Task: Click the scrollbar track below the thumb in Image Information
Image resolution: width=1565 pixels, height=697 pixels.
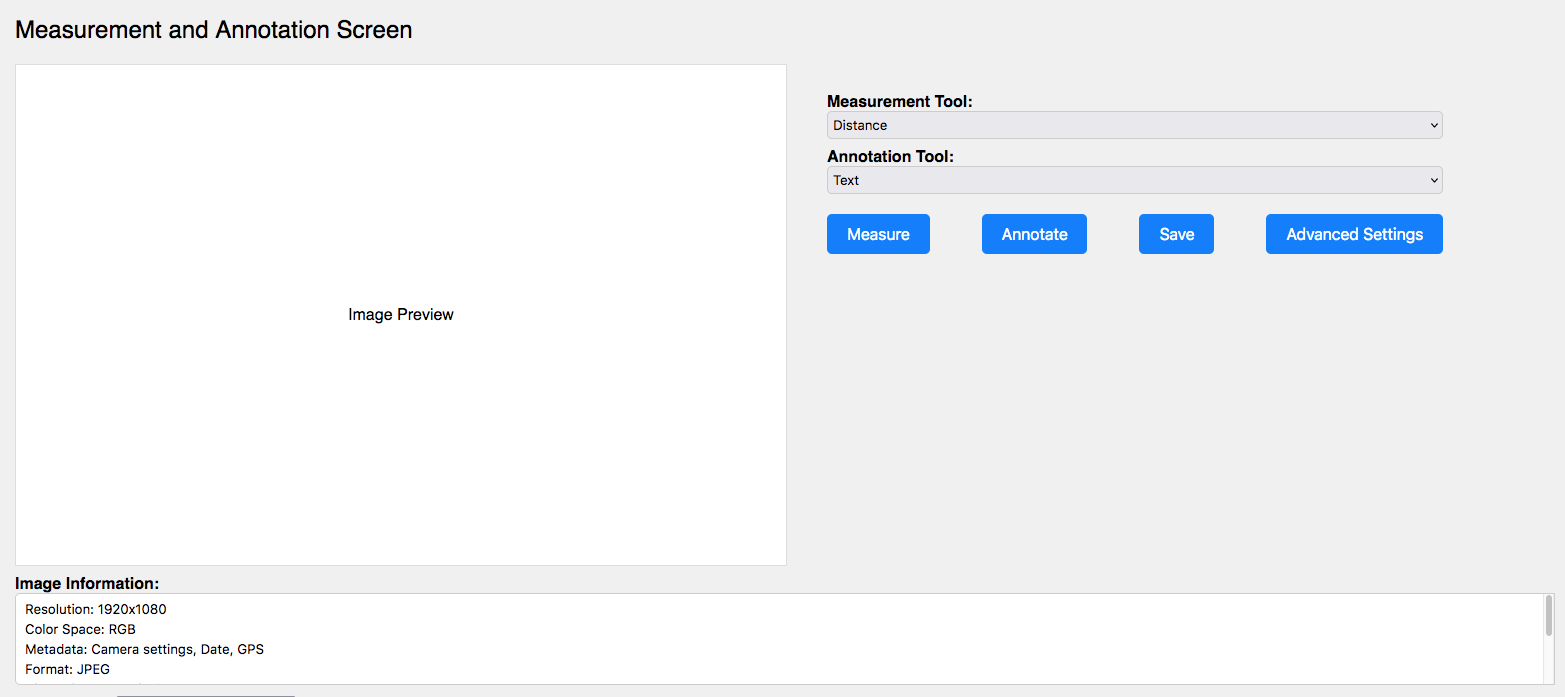Action: [x=1549, y=661]
